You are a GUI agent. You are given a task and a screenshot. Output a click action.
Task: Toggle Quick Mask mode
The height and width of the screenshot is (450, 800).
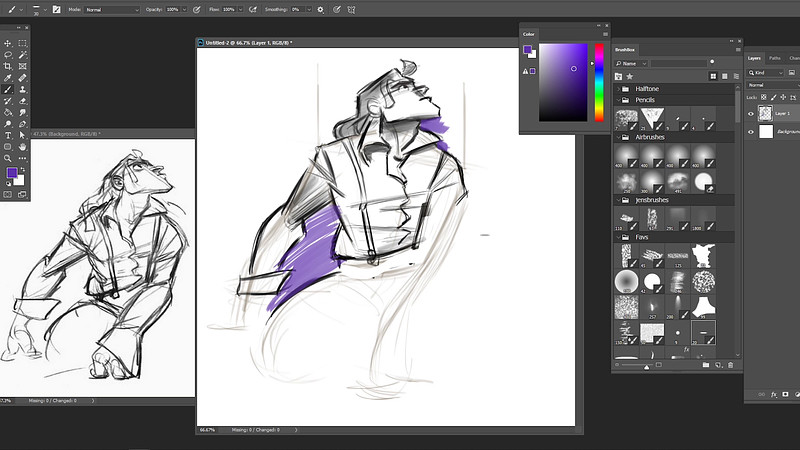tap(8, 194)
